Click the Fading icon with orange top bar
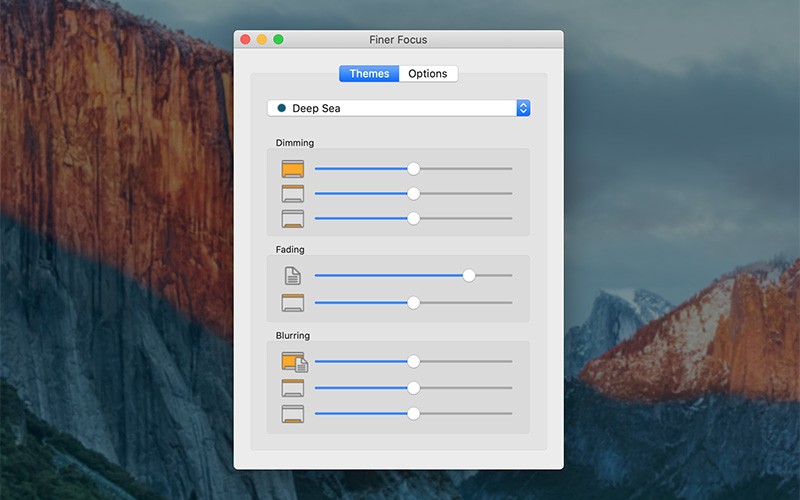 click(293, 303)
